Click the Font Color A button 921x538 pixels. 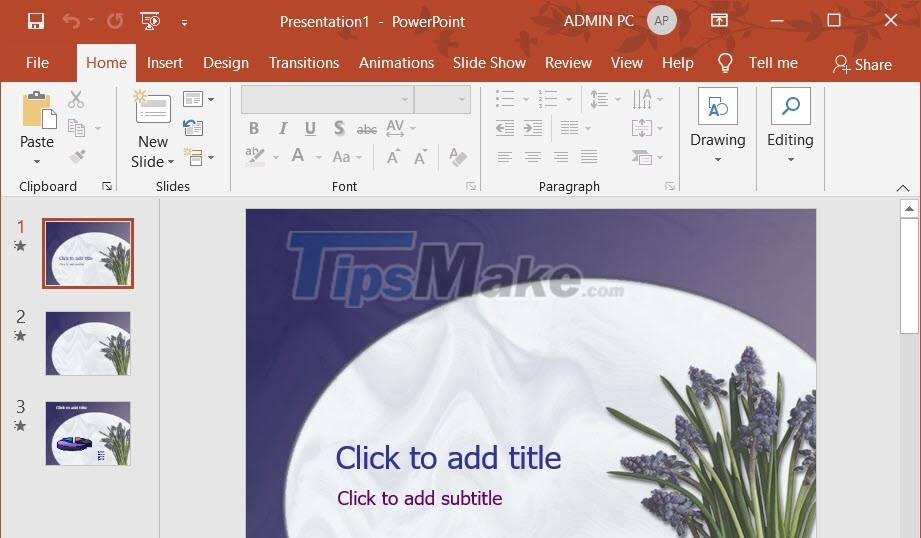point(298,156)
